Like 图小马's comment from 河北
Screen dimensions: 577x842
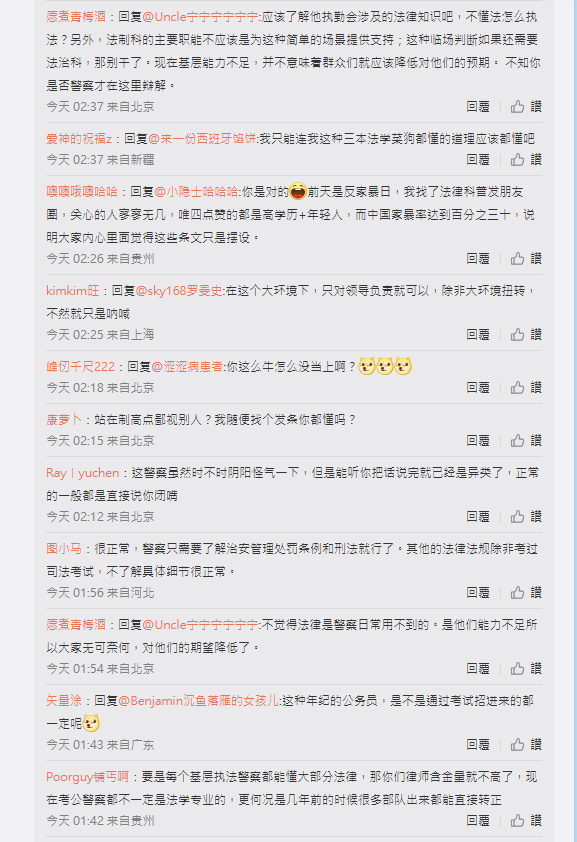click(x=525, y=593)
